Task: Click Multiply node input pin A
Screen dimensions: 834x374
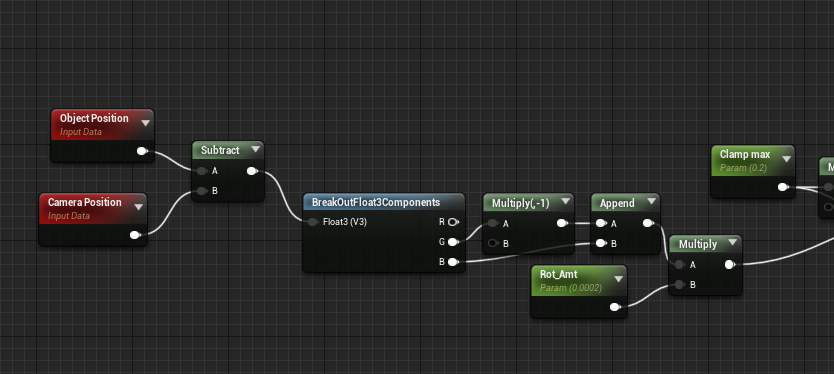Action: click(x=679, y=264)
